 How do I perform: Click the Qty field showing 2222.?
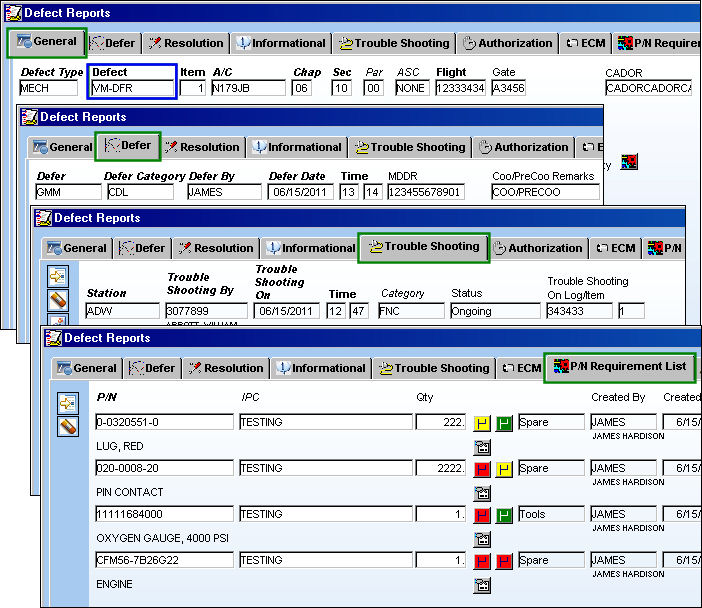pos(441,468)
